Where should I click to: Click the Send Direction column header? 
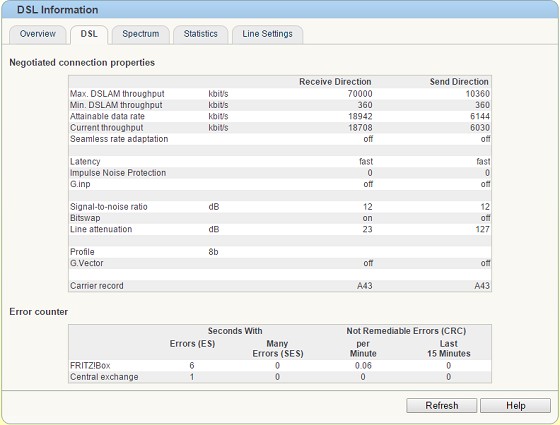[459, 82]
